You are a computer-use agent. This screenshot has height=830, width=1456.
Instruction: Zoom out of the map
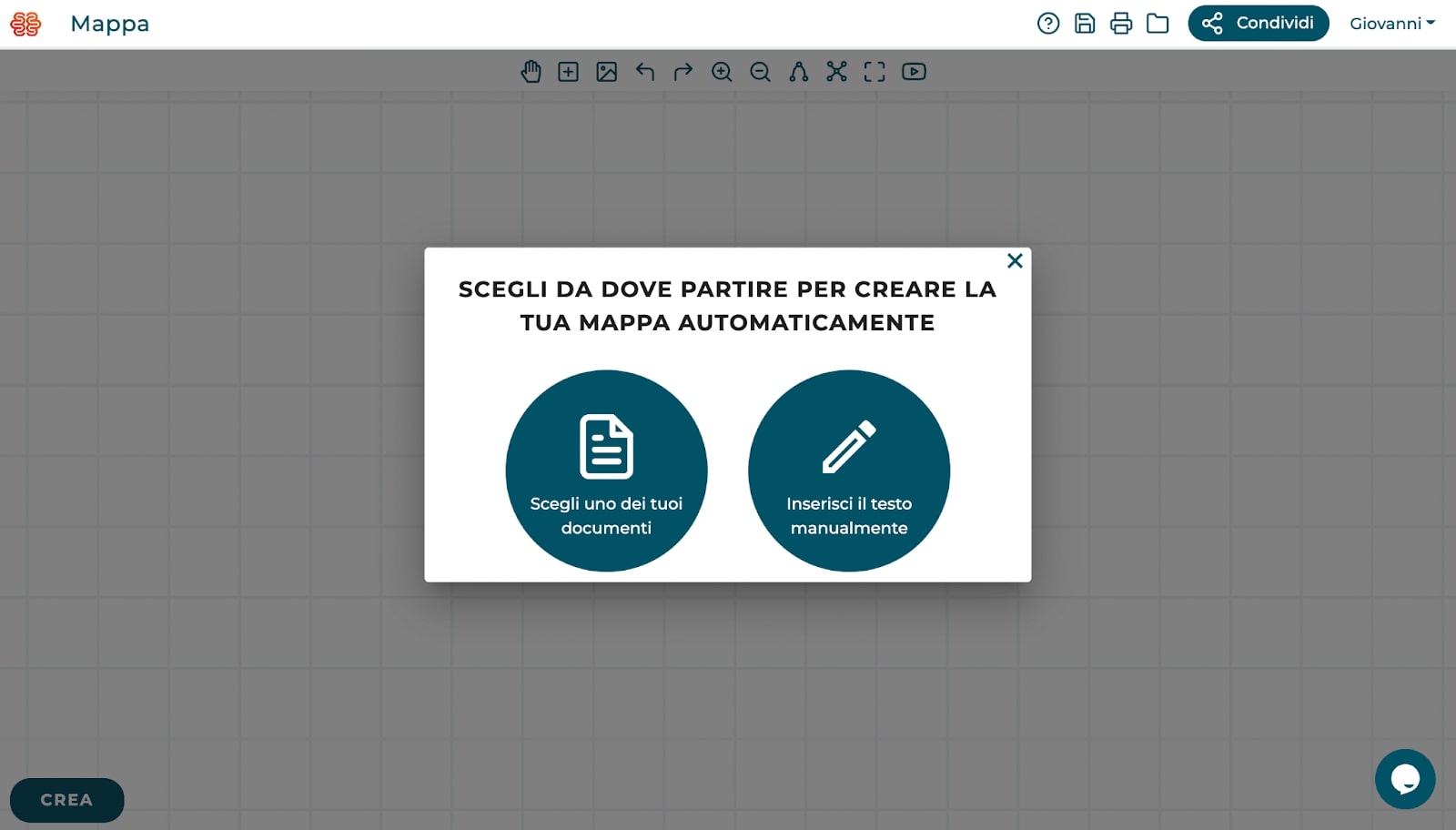pyautogui.click(x=760, y=72)
